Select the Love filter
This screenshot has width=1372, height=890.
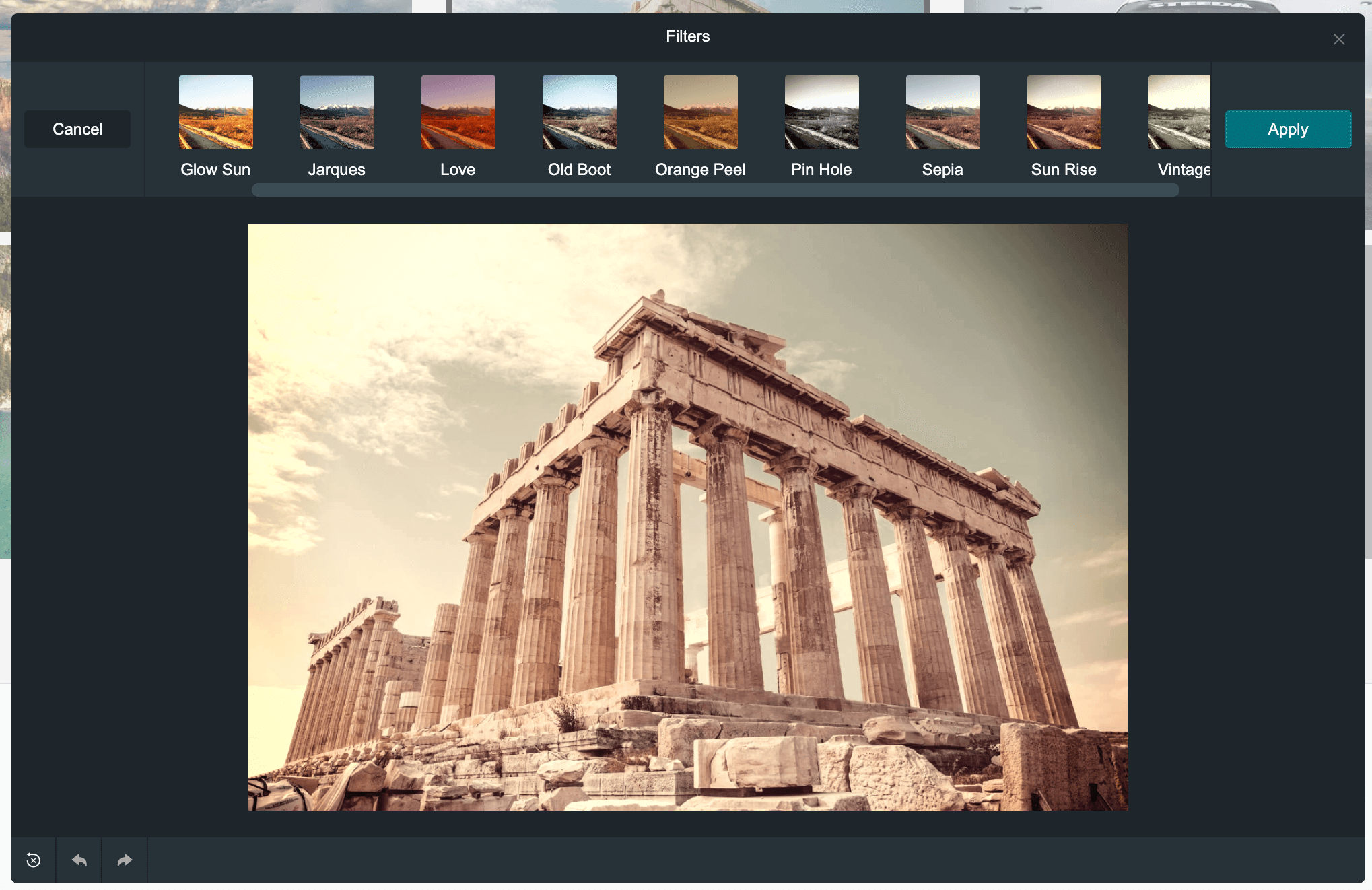point(458,112)
